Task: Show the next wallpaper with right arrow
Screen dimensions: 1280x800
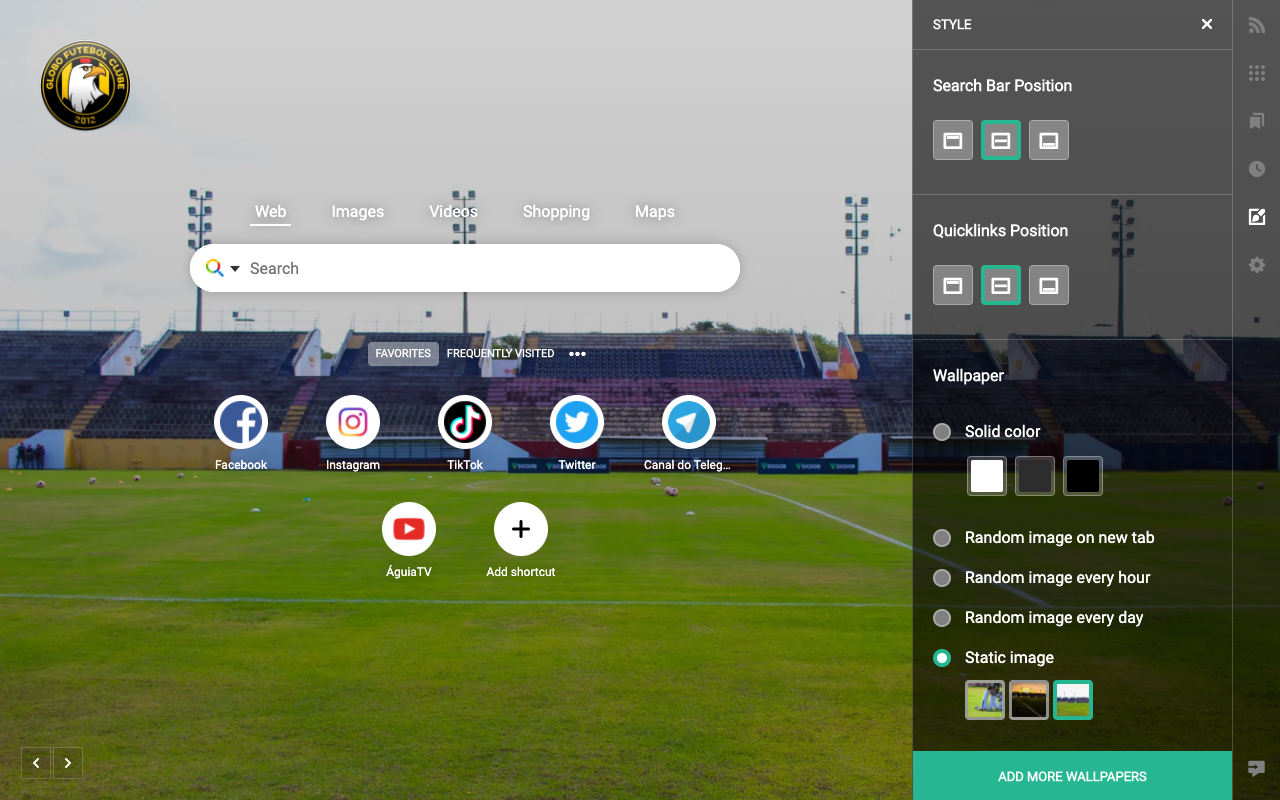Action: pos(68,763)
